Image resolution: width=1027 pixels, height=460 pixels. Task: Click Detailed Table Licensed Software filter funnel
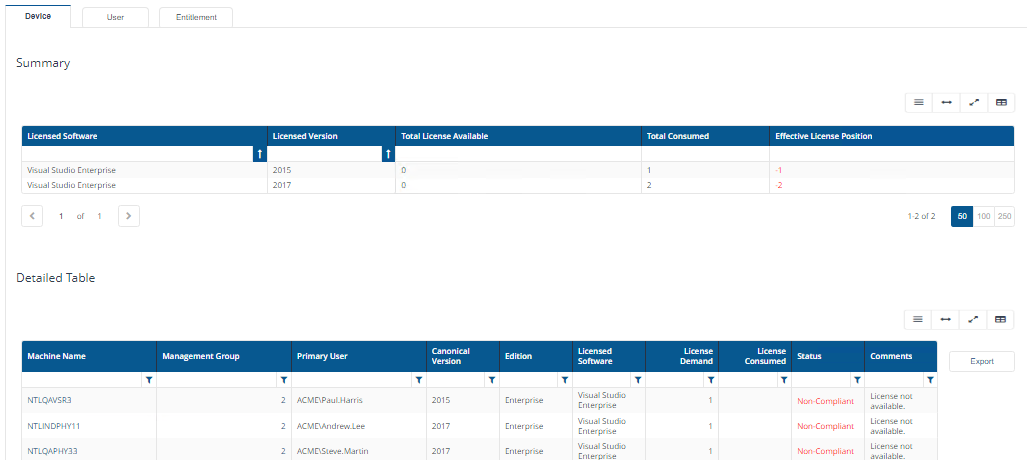tap(637, 380)
